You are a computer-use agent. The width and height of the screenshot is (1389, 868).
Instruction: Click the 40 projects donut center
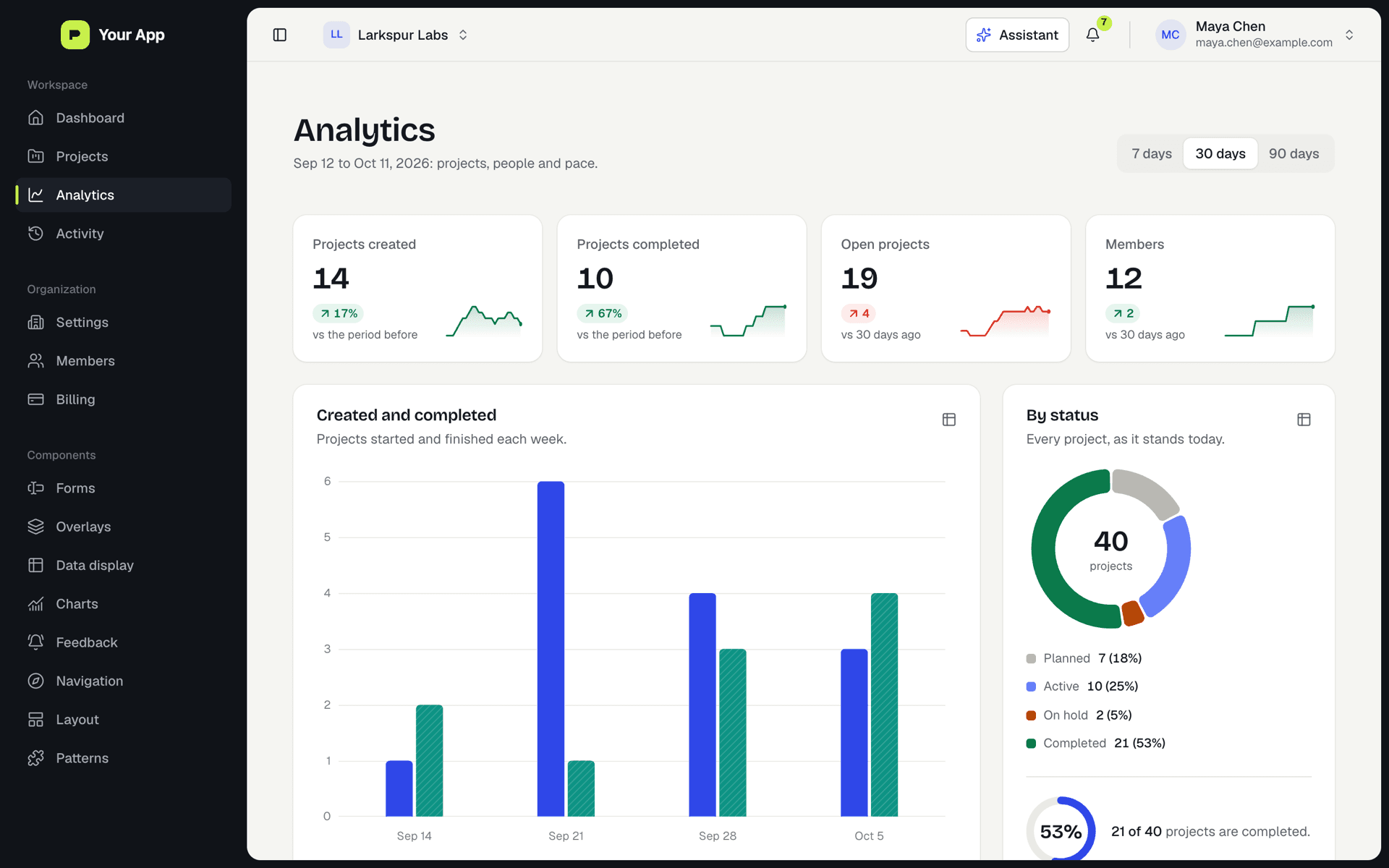click(1110, 549)
